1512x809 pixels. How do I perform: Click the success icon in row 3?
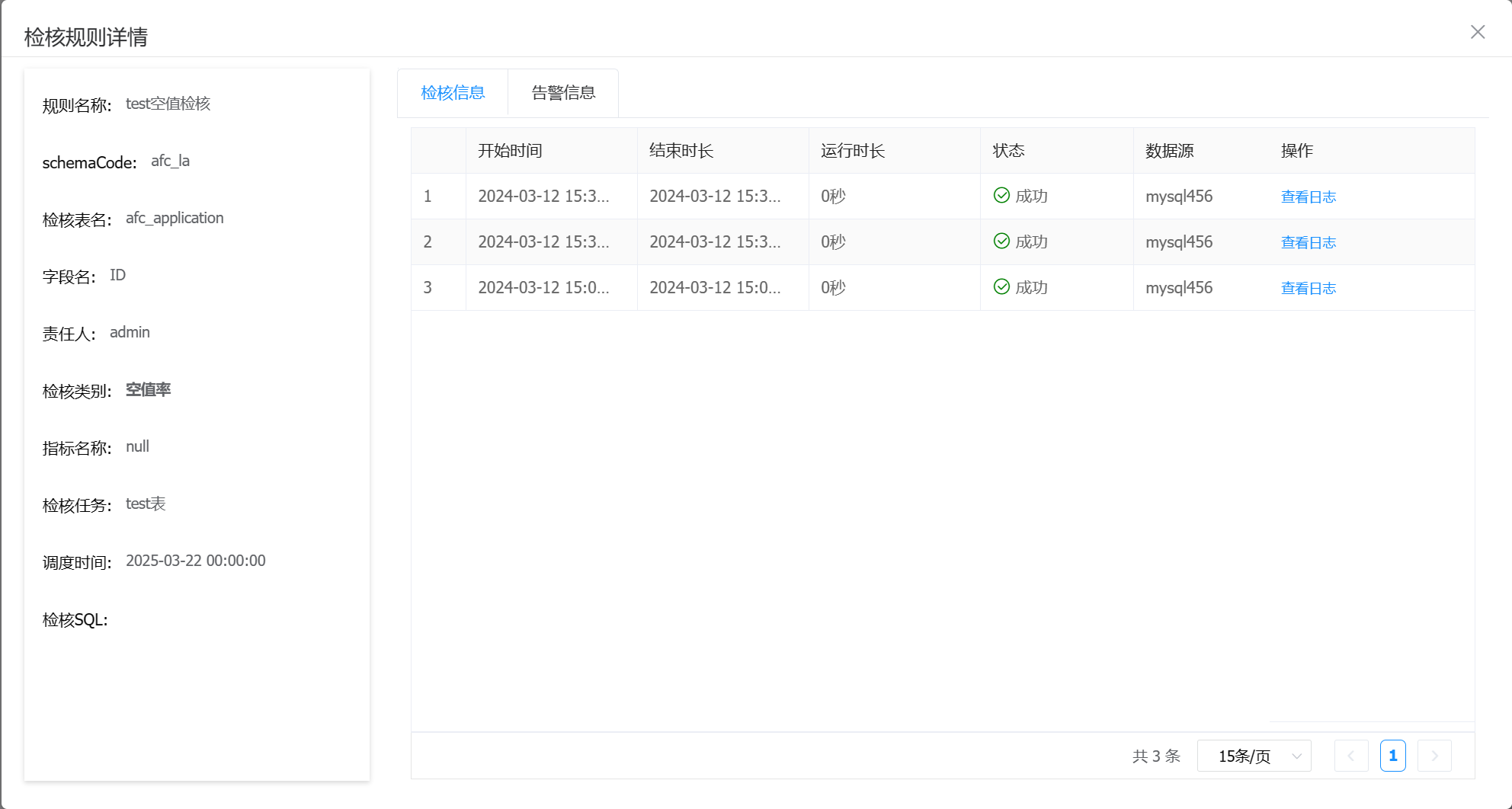(x=1001, y=287)
